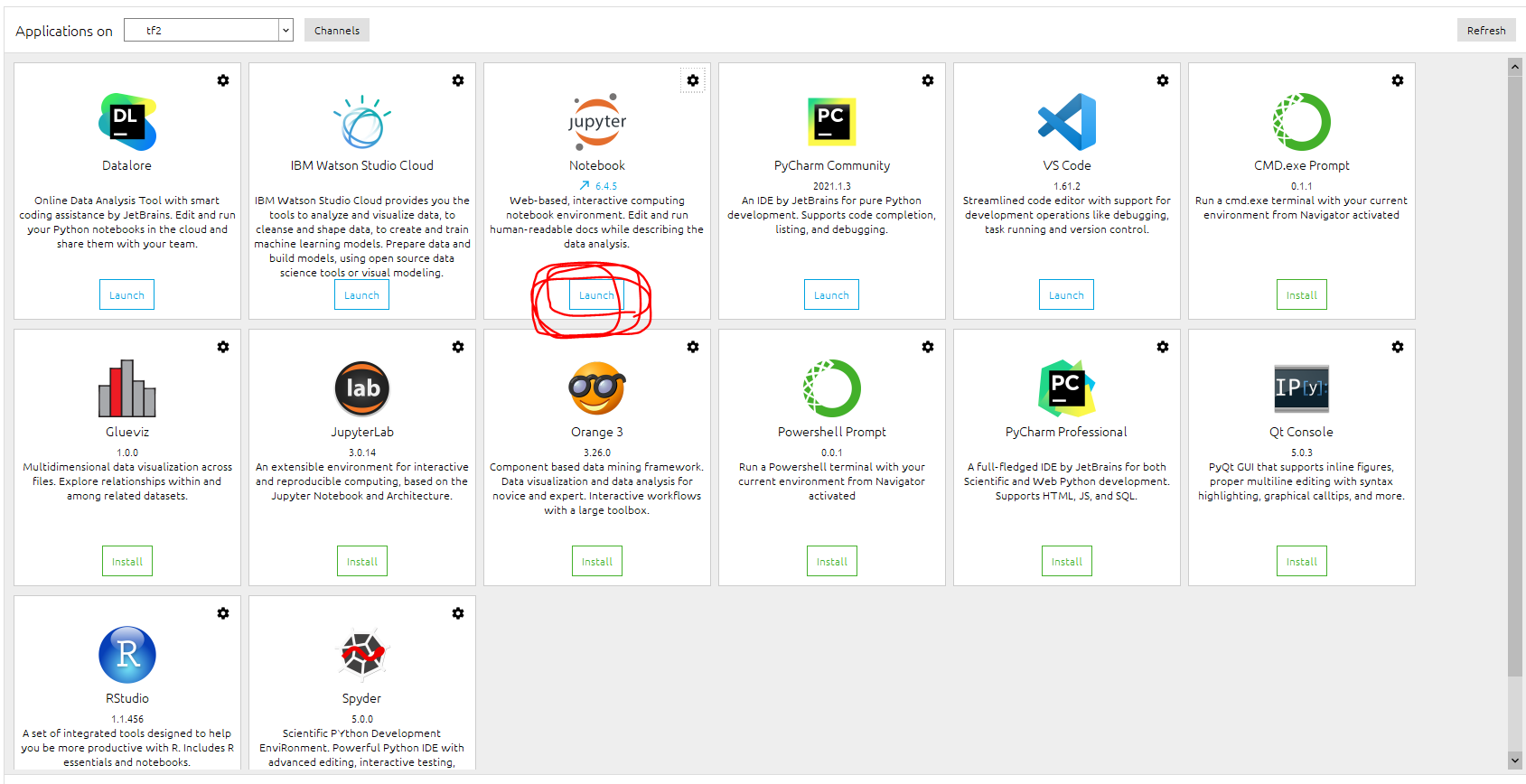This screenshot has width=1526, height=784.
Task: Launch Jupyter Notebook
Action: coord(596,294)
